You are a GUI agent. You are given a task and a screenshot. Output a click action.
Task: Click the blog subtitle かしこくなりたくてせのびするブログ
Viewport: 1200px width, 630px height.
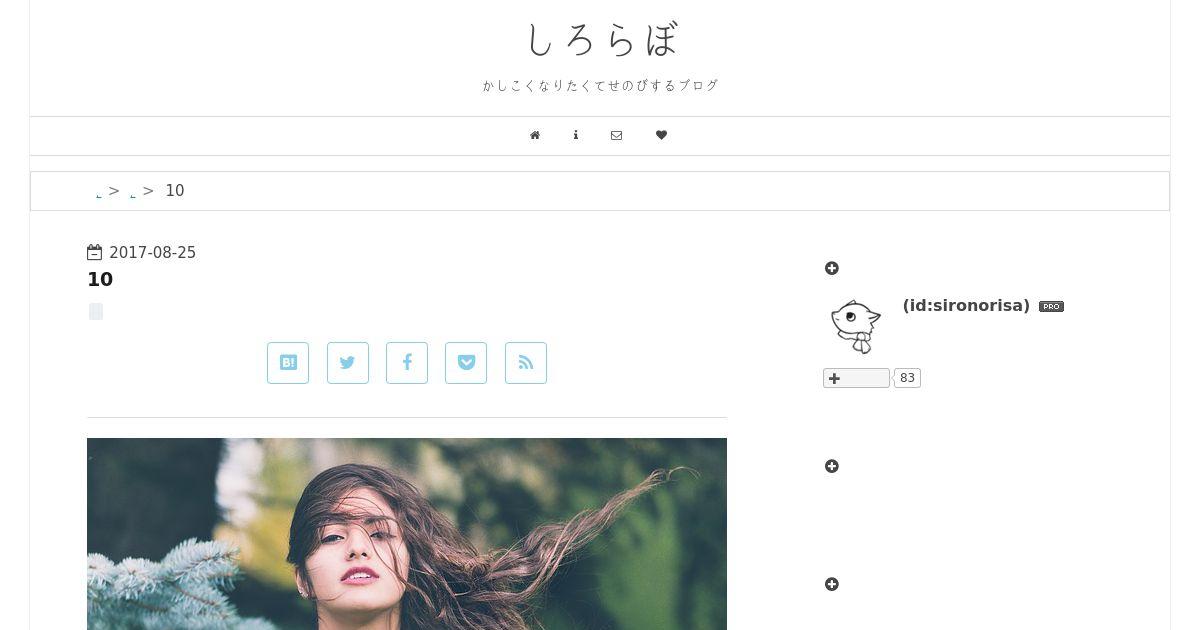pyautogui.click(x=601, y=86)
